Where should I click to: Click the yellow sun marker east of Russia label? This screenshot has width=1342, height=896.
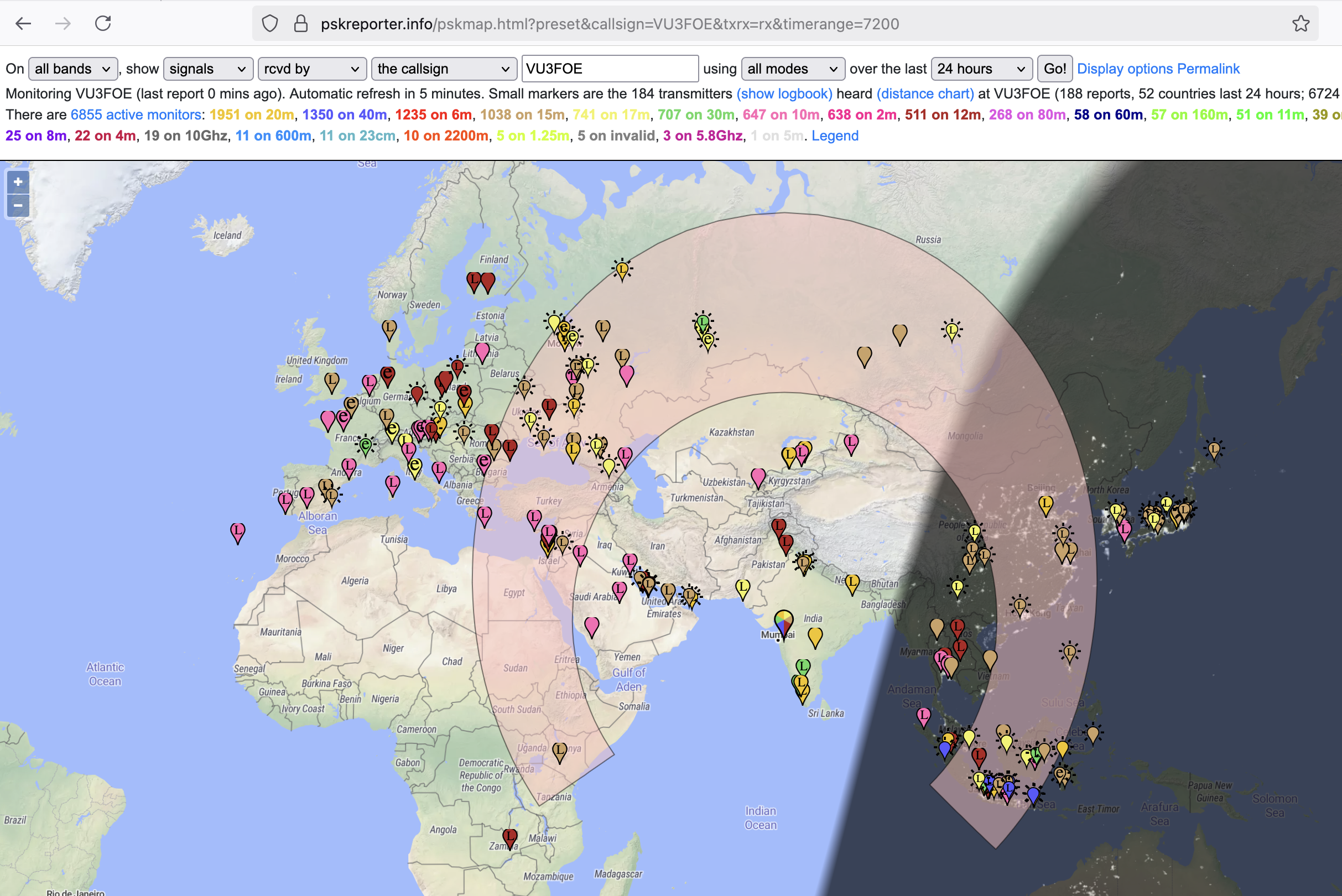coord(951,331)
